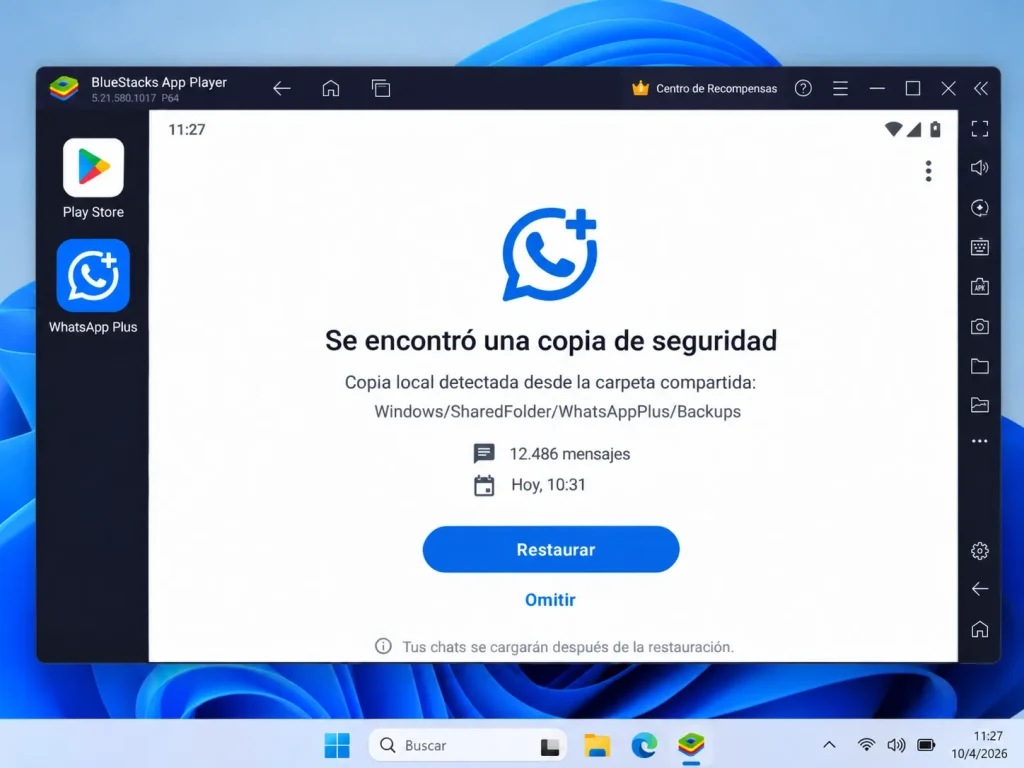Open media manager picture-folder icon
The height and width of the screenshot is (768, 1024).
(980, 405)
